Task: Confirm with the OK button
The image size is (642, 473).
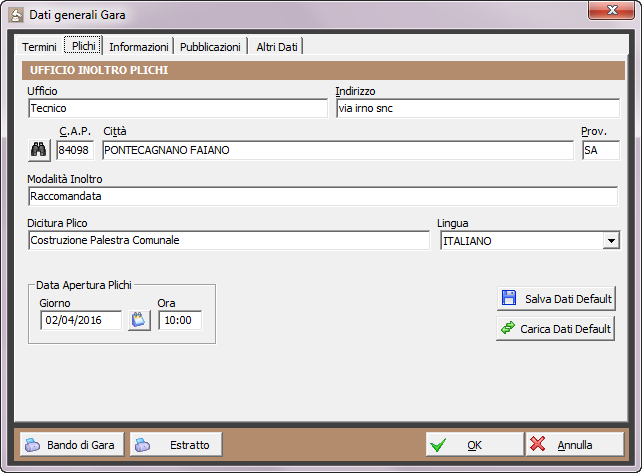Action: pyautogui.click(x=473, y=445)
